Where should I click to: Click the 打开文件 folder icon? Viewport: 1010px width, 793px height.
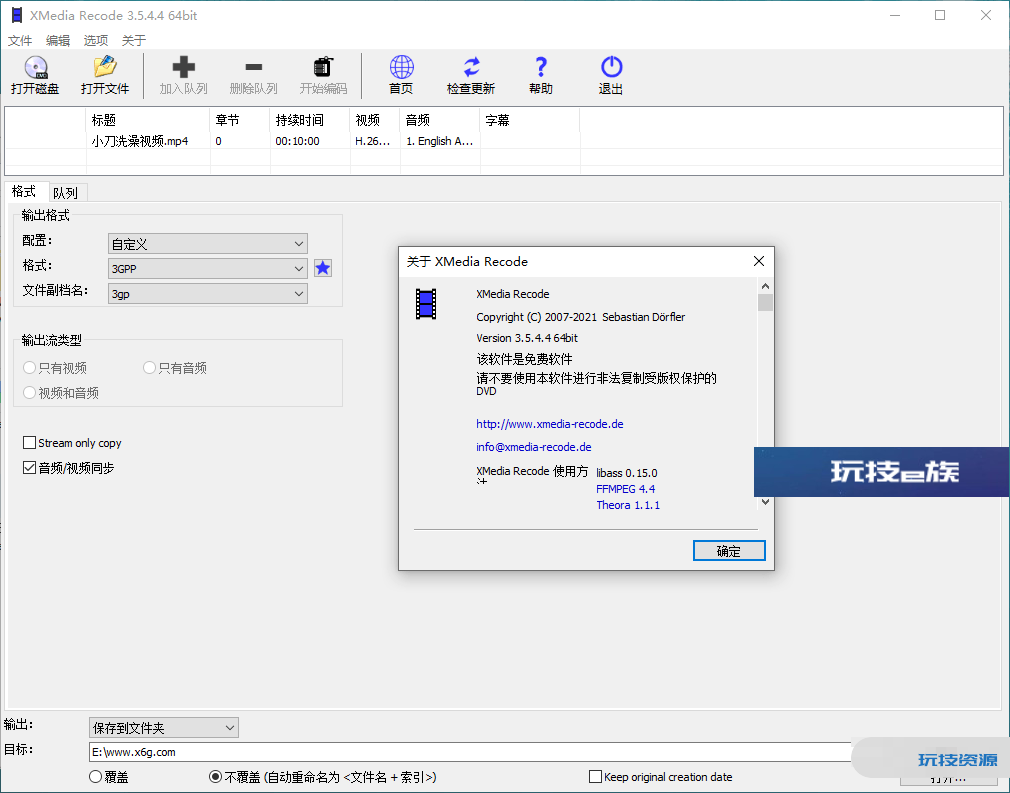105,67
